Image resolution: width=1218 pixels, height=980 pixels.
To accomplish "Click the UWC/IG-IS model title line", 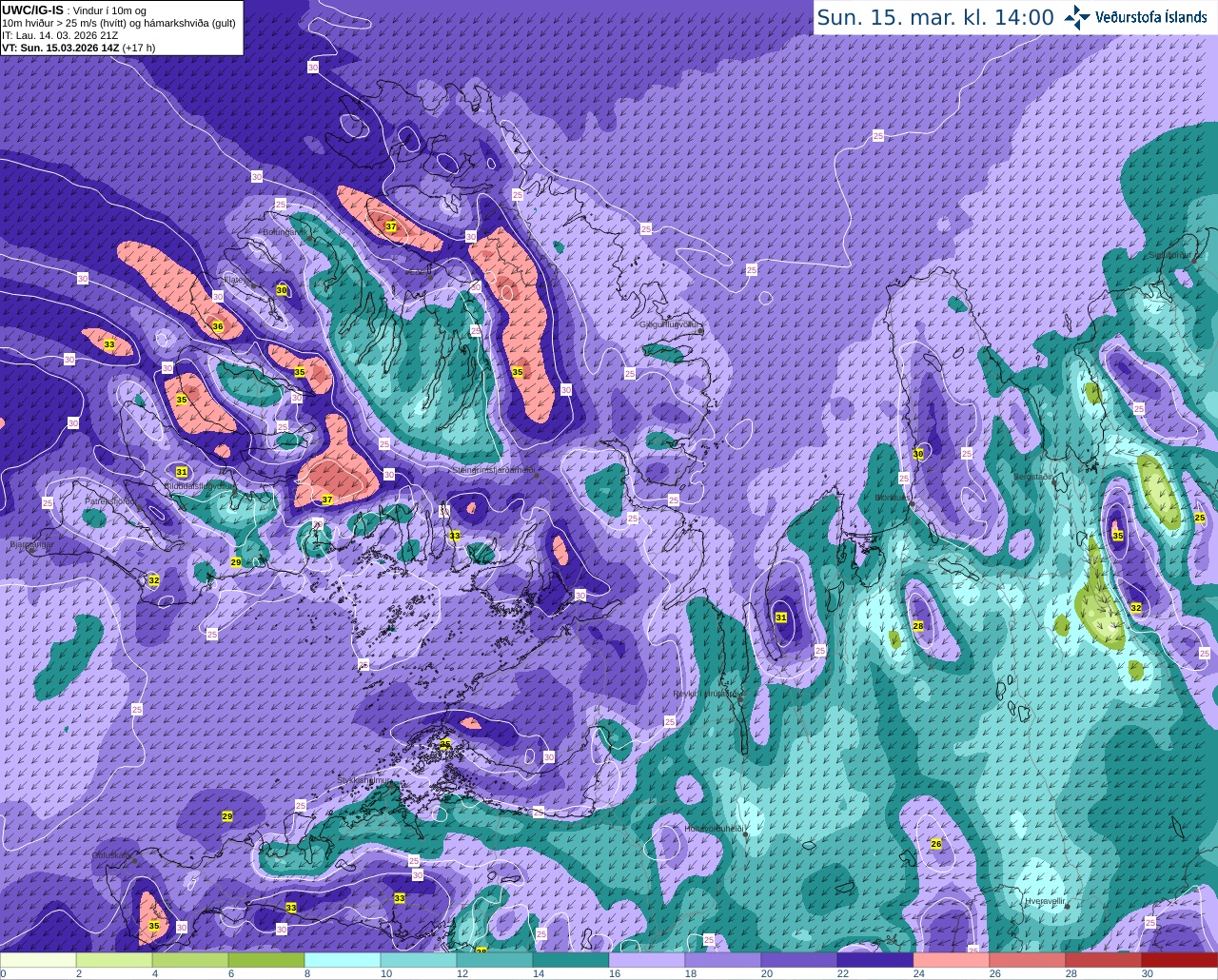I will coord(72,10).
